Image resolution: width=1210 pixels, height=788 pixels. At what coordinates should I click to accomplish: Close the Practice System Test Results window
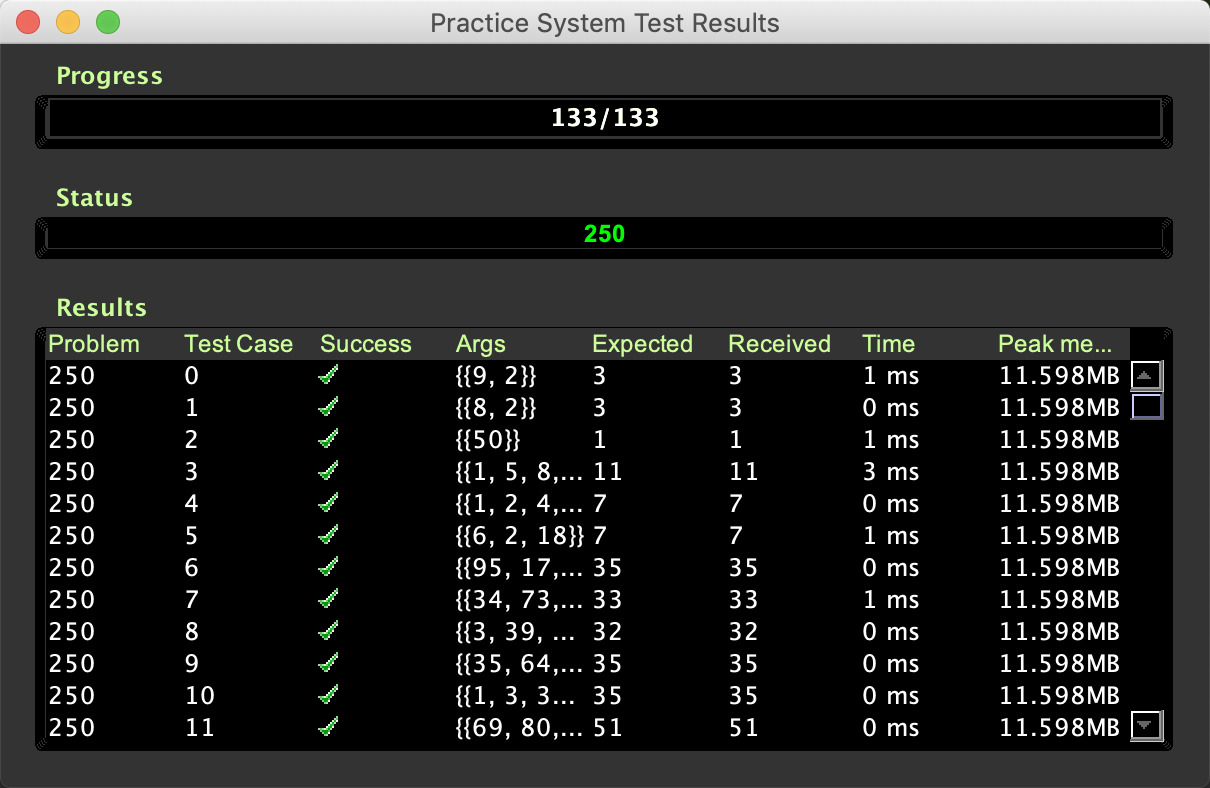tap(28, 22)
